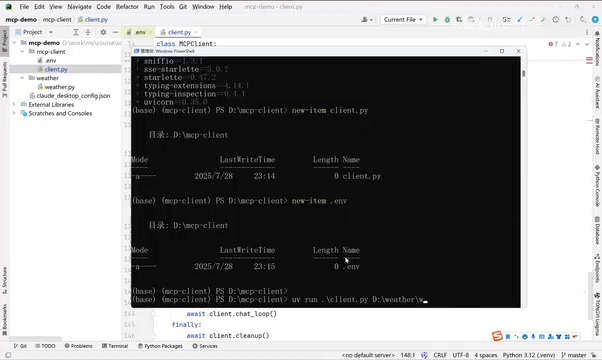The height and width of the screenshot is (360, 602).
Task: Click the 4 spaces indent setting
Action: [x=485, y=355]
